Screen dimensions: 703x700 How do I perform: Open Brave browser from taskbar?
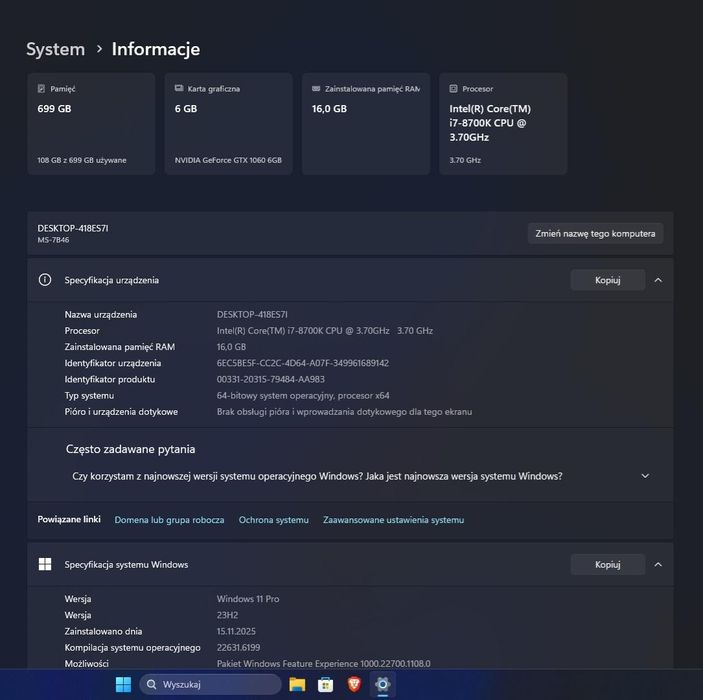point(354,684)
